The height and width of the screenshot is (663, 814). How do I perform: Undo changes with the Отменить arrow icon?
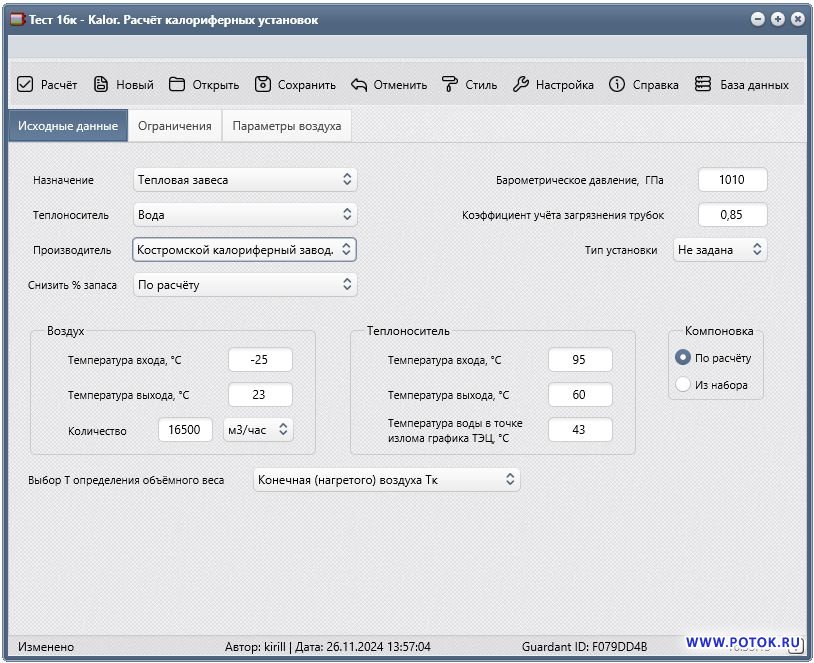pyautogui.click(x=359, y=85)
